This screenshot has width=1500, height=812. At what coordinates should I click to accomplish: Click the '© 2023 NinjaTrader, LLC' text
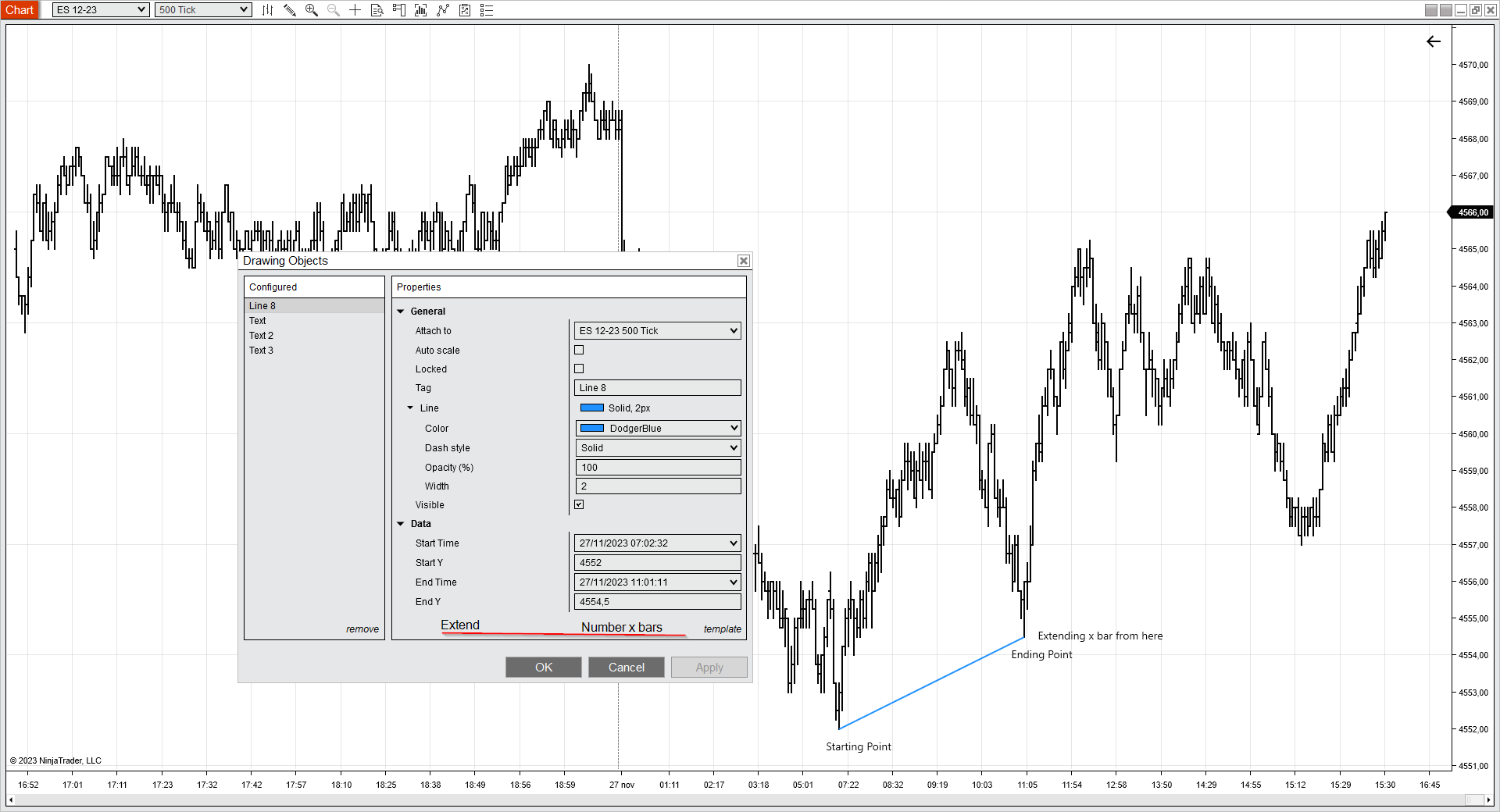[55, 760]
